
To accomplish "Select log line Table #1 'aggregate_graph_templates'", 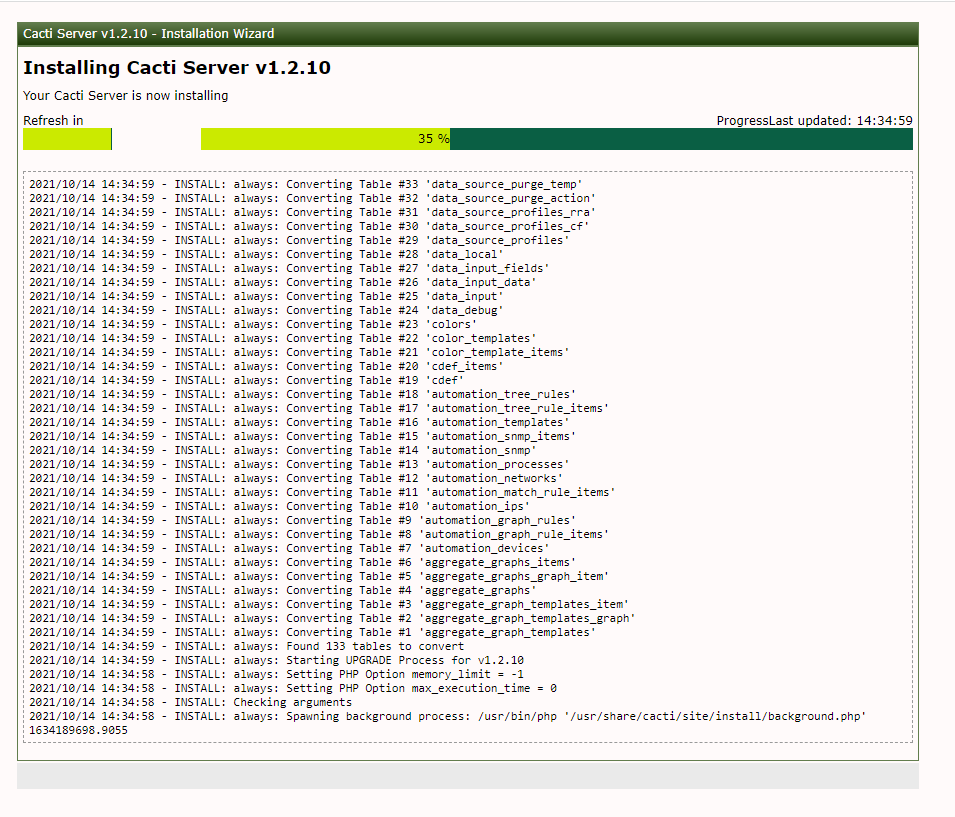I will (312, 632).
